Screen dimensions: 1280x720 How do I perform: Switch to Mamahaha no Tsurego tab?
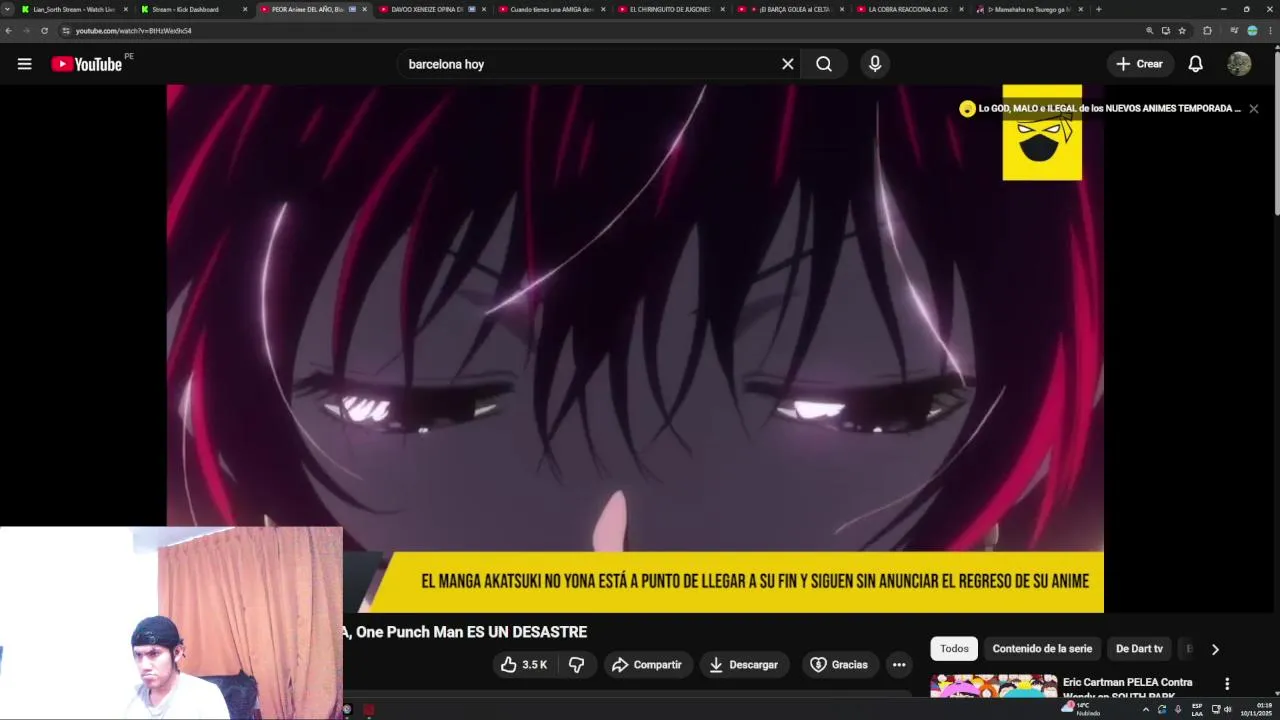pyautogui.click(x=1028, y=9)
